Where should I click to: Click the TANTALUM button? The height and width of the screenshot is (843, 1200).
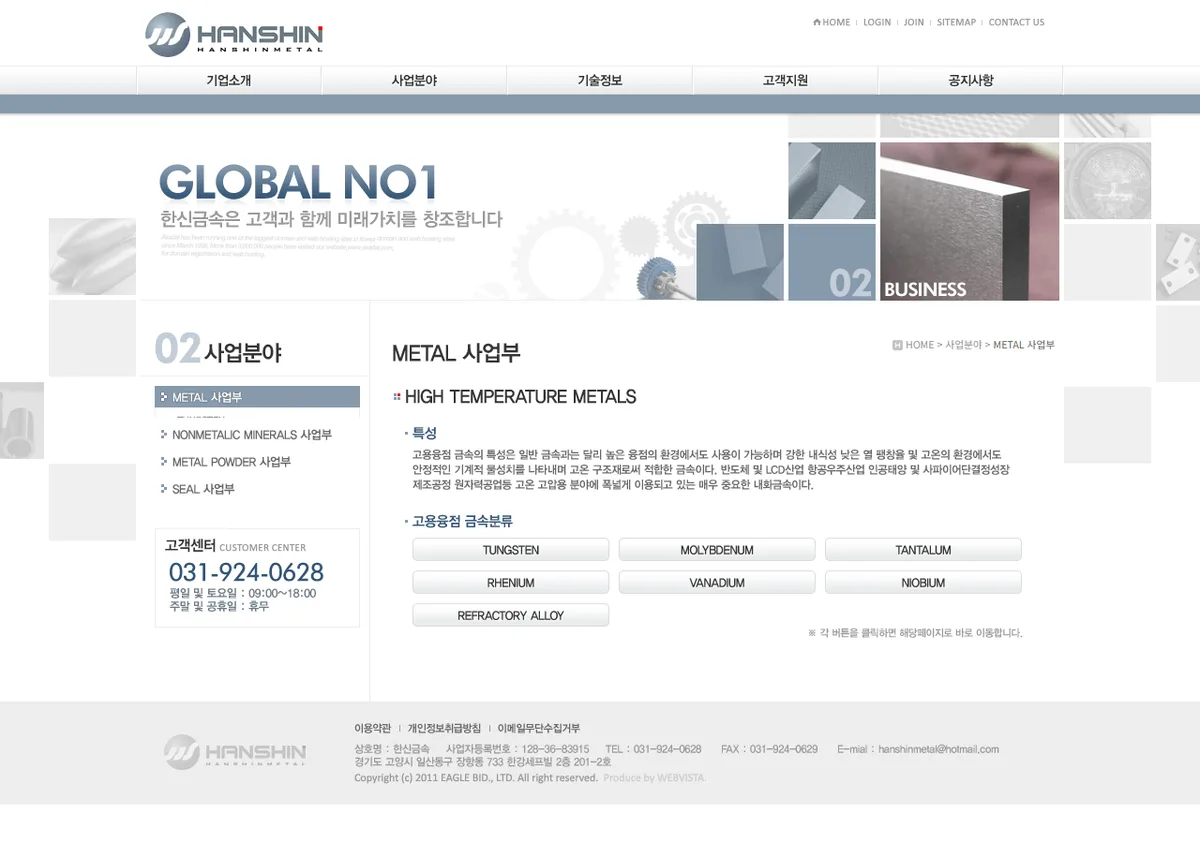point(923,550)
